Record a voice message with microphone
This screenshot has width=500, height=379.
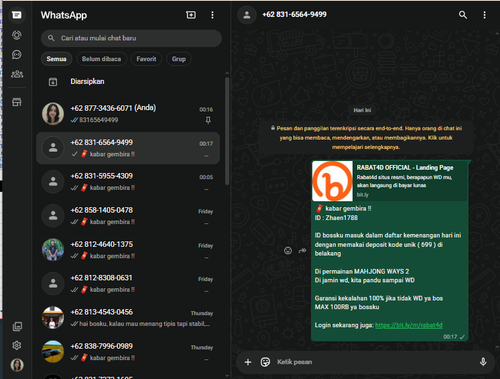[483, 362]
